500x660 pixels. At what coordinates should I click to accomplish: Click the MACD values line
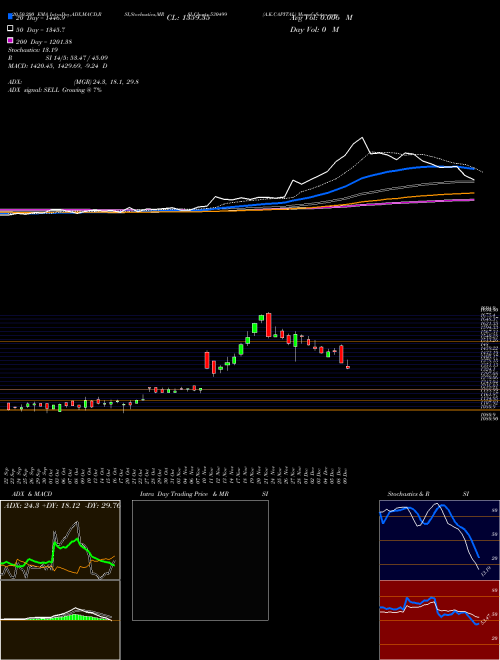click(58, 66)
